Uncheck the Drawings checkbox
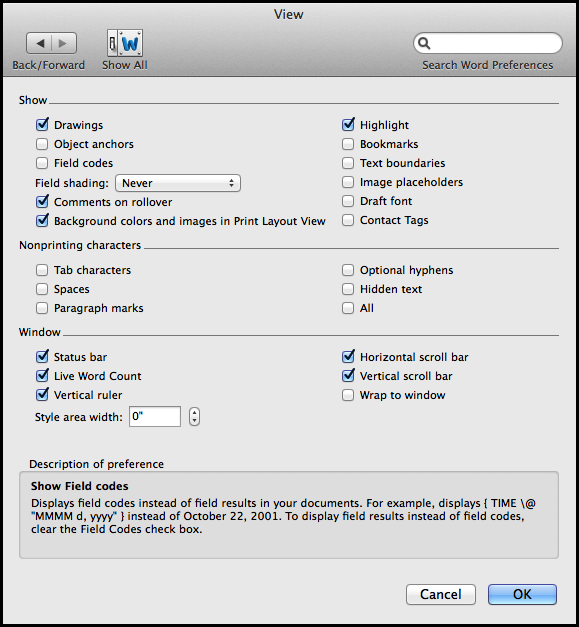Image resolution: width=579 pixels, height=627 pixels. tap(42, 125)
